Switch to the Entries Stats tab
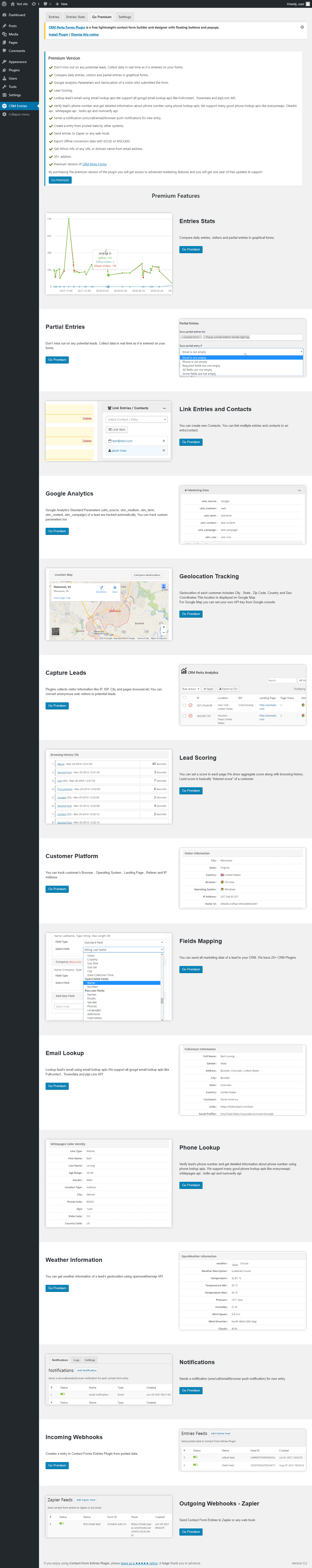This screenshot has height=1568, width=312. pos(76,17)
